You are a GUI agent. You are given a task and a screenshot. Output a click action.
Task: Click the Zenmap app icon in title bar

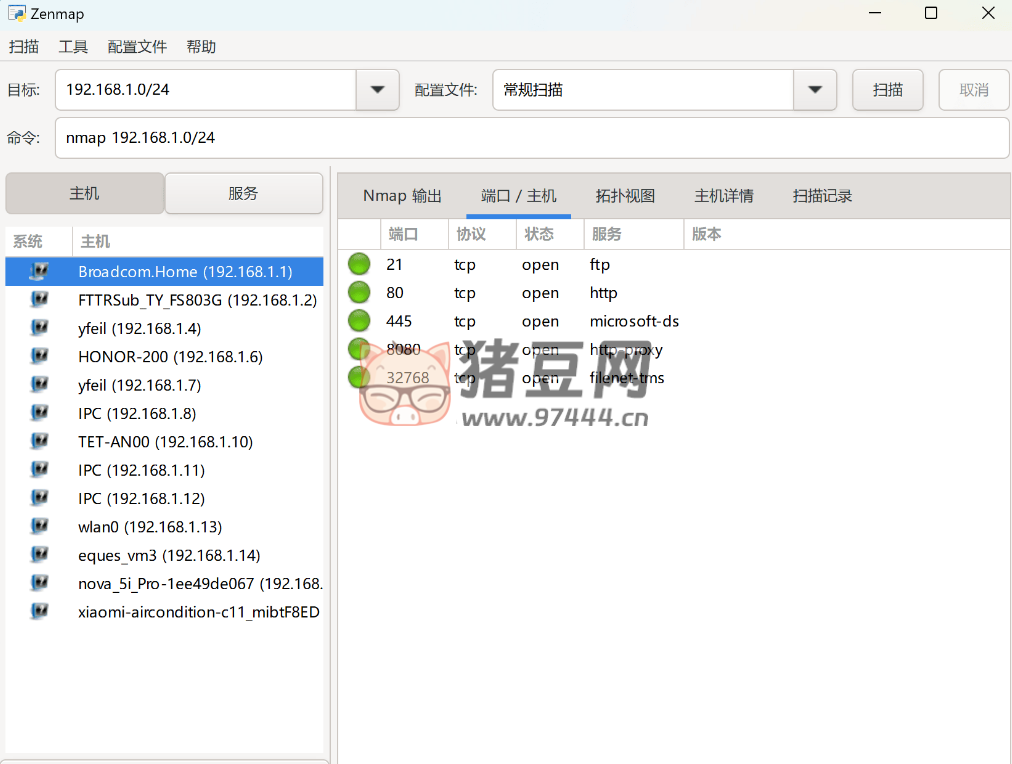(16, 14)
